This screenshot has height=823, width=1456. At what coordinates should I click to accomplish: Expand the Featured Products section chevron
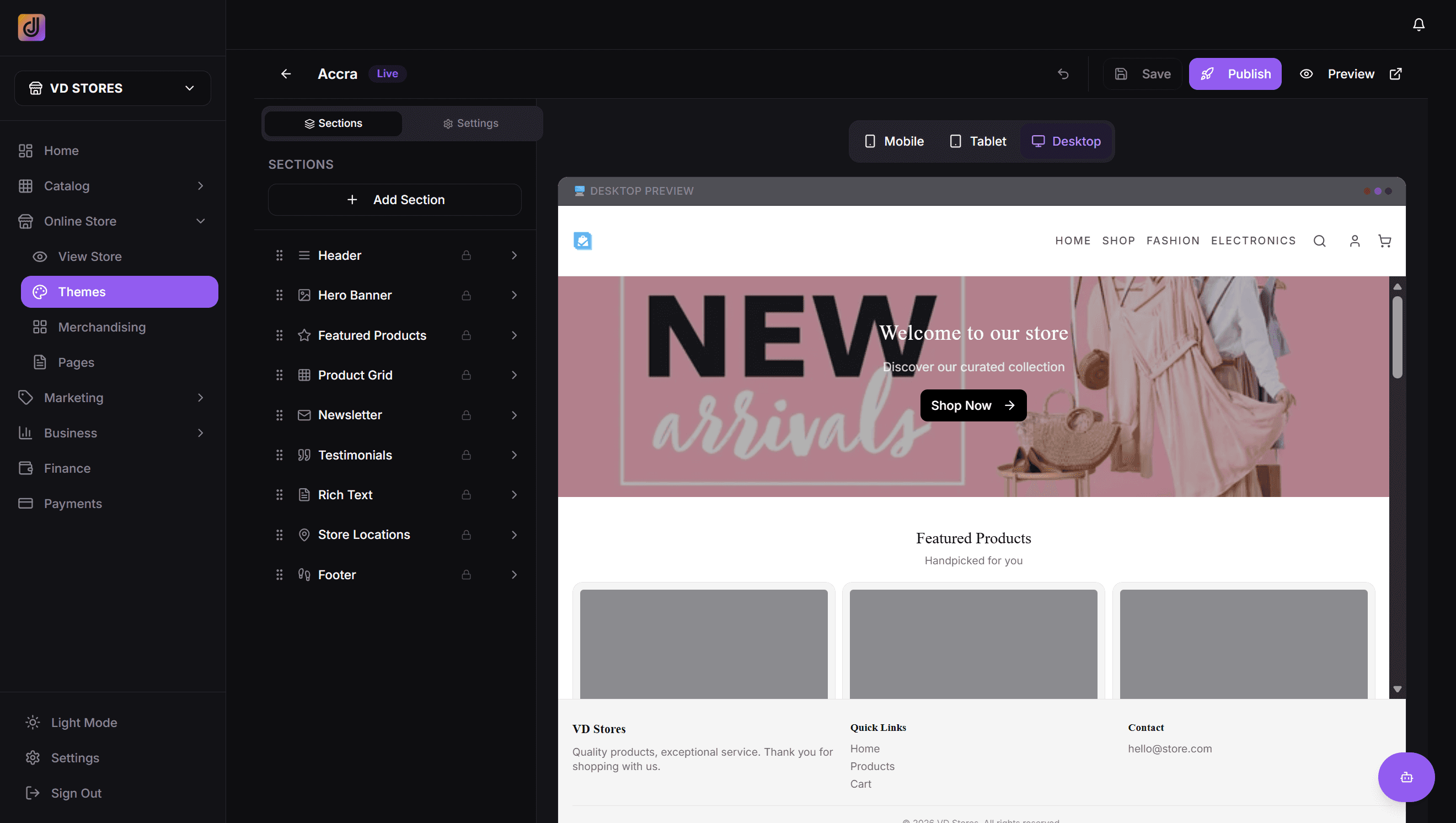pyautogui.click(x=514, y=335)
